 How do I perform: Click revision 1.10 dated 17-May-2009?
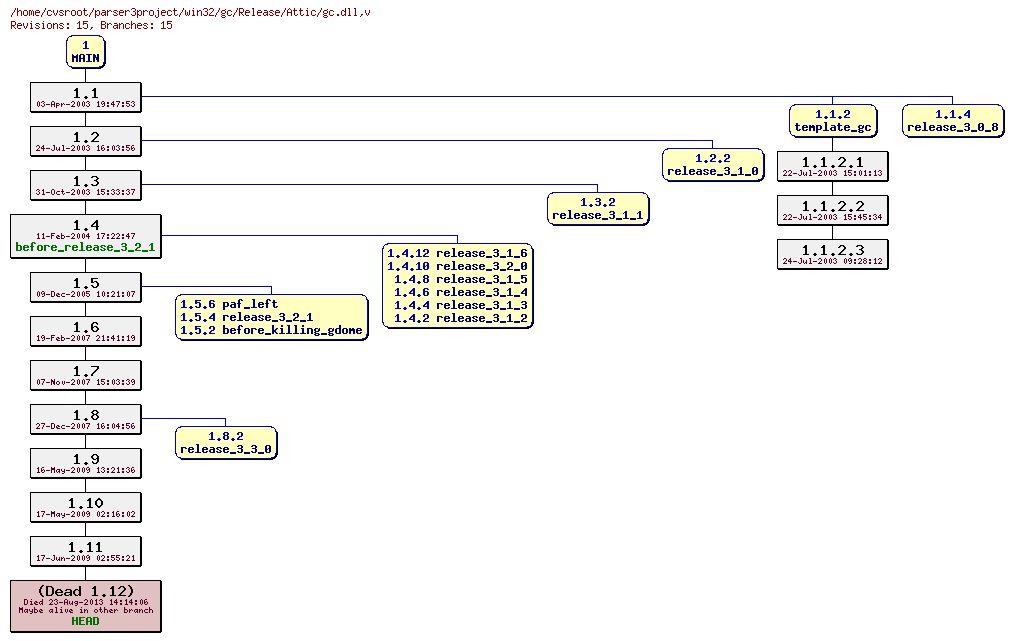coord(85,507)
